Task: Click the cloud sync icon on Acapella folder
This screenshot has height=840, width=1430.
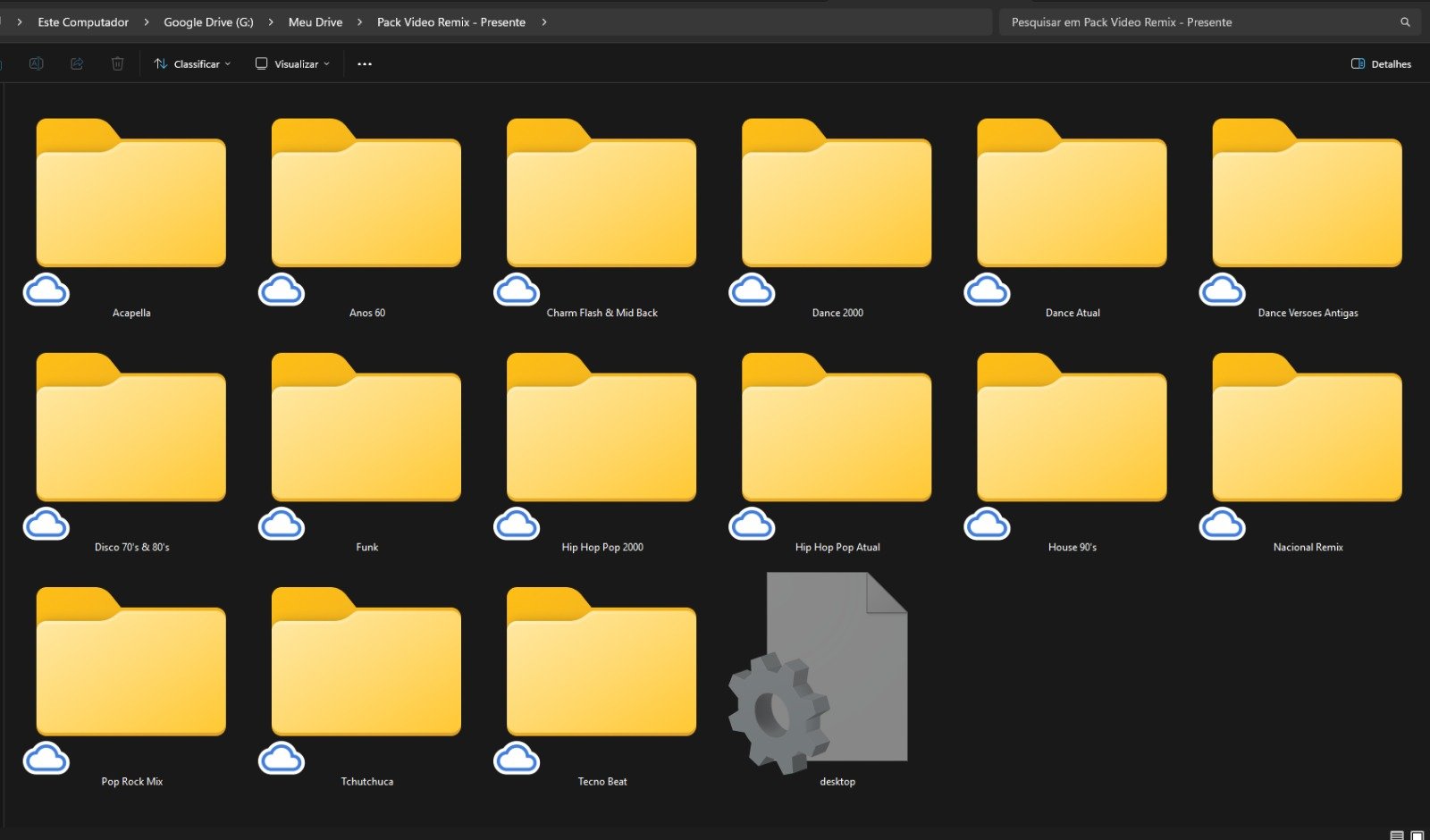Action: [46, 290]
